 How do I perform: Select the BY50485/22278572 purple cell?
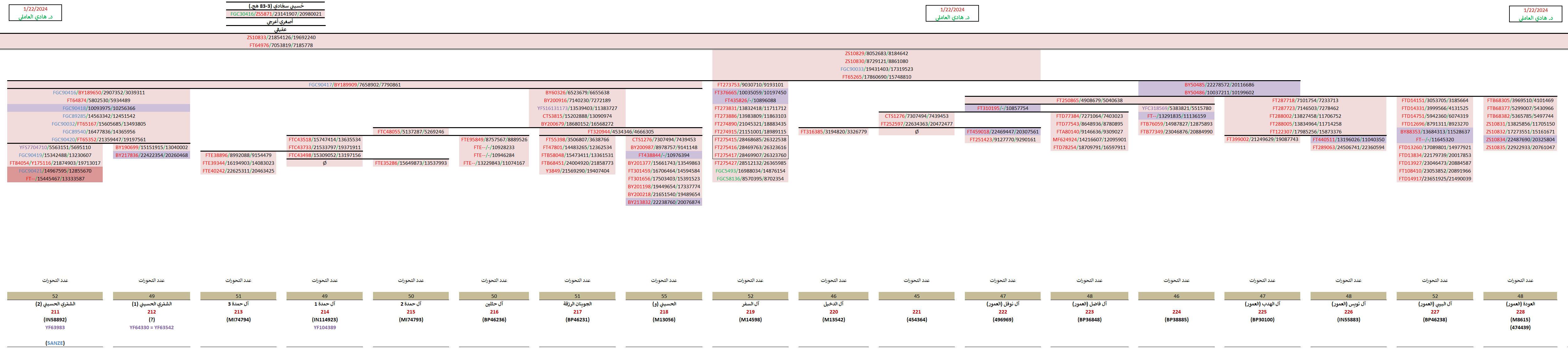[1219, 85]
